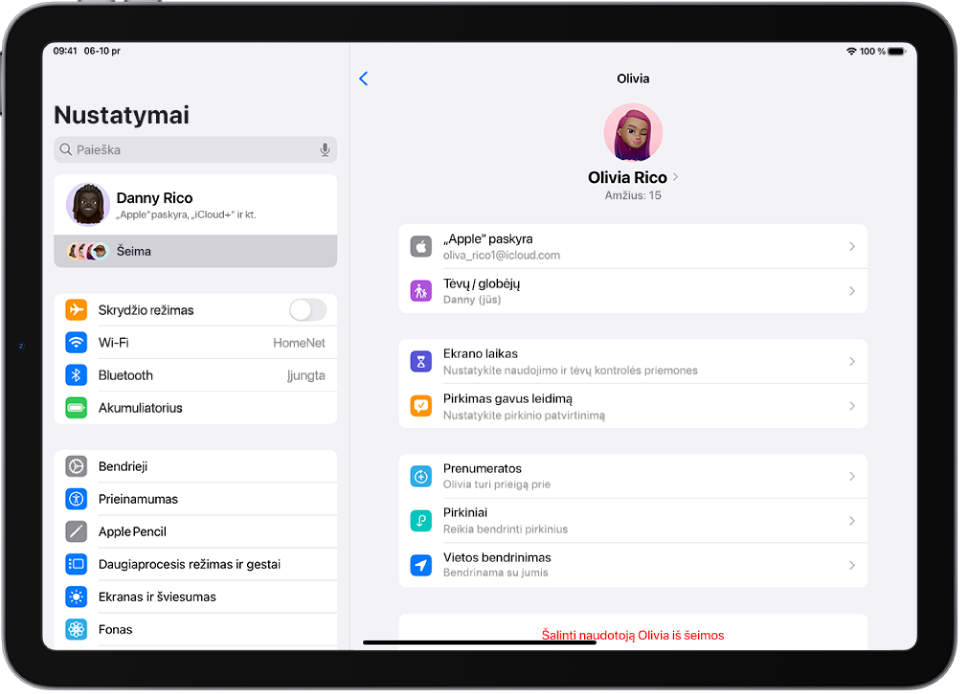The image size is (960, 694).
Task: Tap the back arrow in Olivia's page
Action: 364,78
